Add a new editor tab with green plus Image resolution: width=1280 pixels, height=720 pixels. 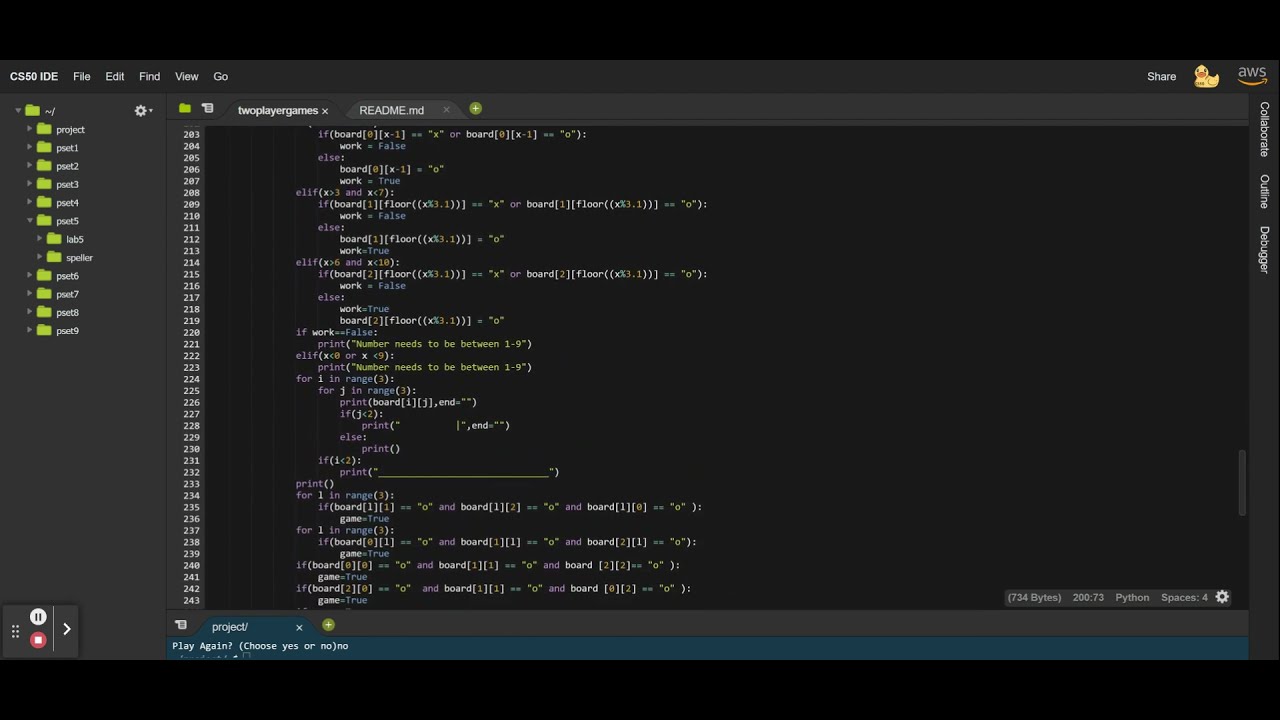[x=475, y=108]
